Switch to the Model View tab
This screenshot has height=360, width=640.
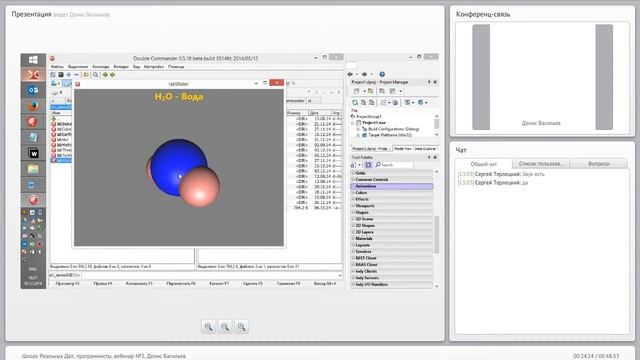click(x=402, y=149)
